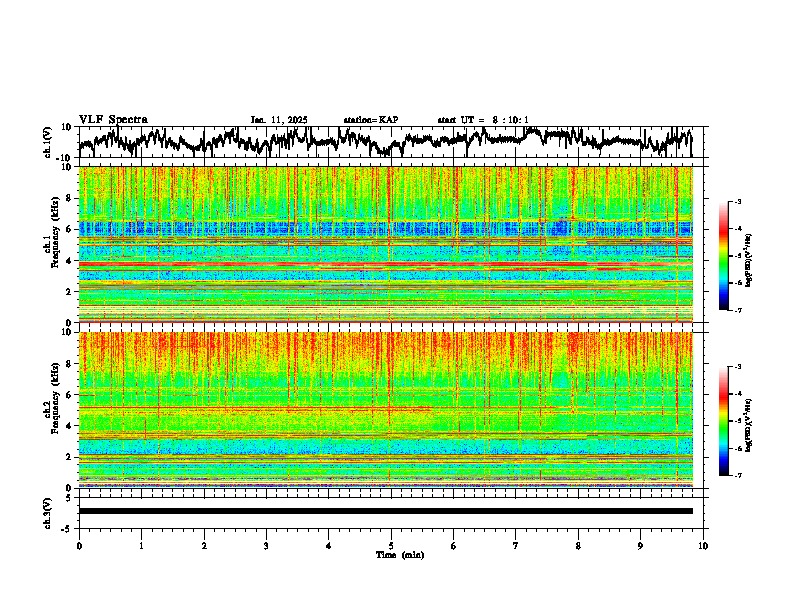Click the ch.1 voltage waveform trace
Viewport: 792px width, 612px height.
point(385,141)
